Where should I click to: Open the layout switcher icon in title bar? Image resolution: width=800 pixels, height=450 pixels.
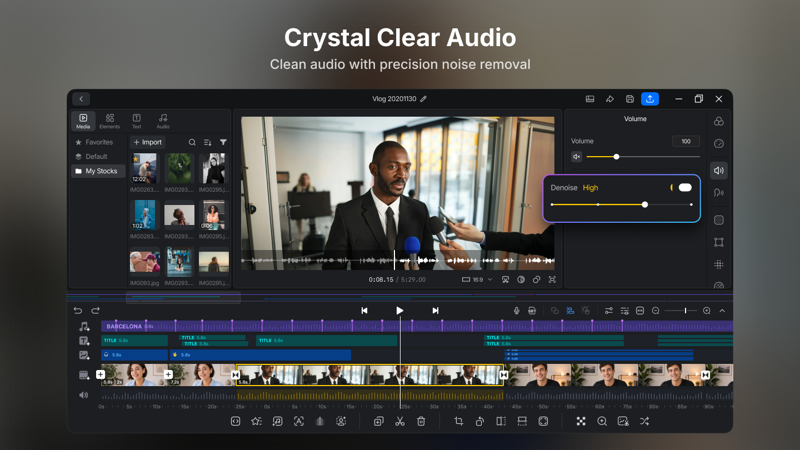click(590, 99)
